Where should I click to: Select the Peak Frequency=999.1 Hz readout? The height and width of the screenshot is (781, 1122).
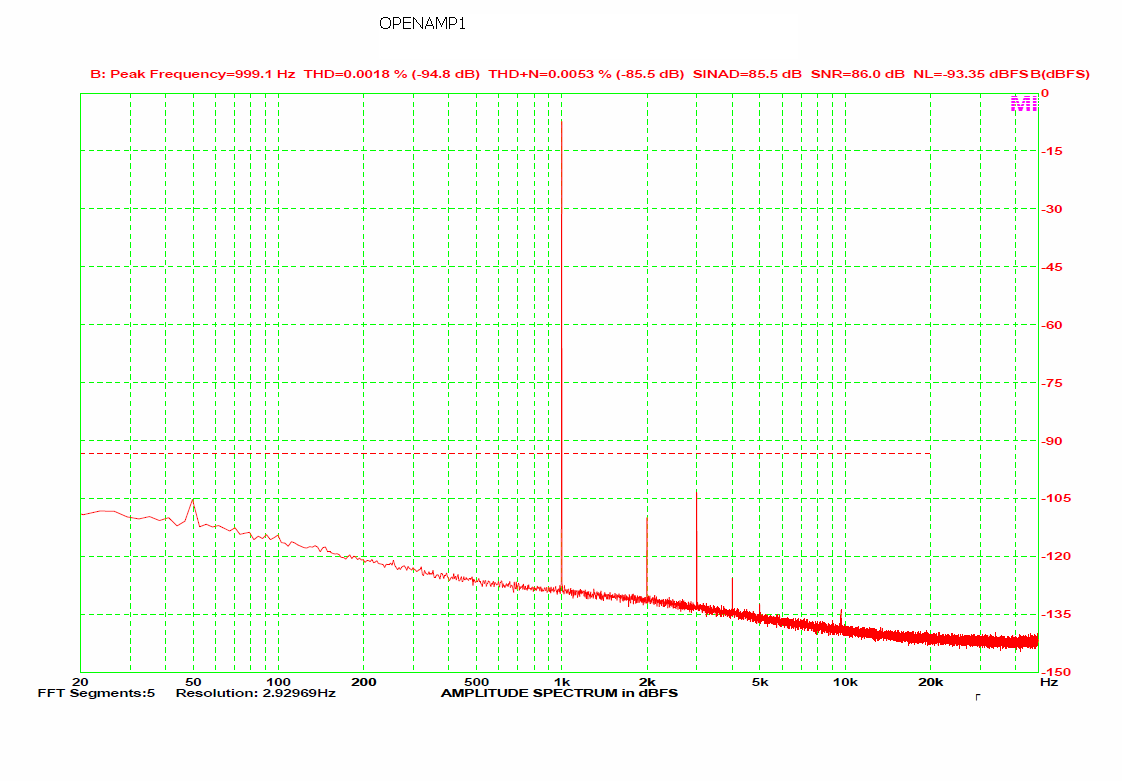pos(203,74)
